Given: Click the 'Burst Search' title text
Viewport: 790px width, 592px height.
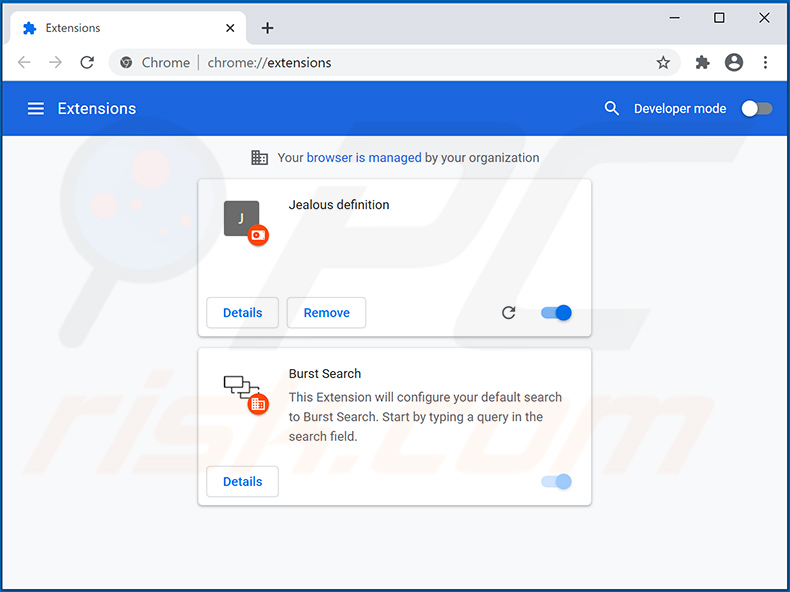Looking at the screenshot, I should pos(325,373).
